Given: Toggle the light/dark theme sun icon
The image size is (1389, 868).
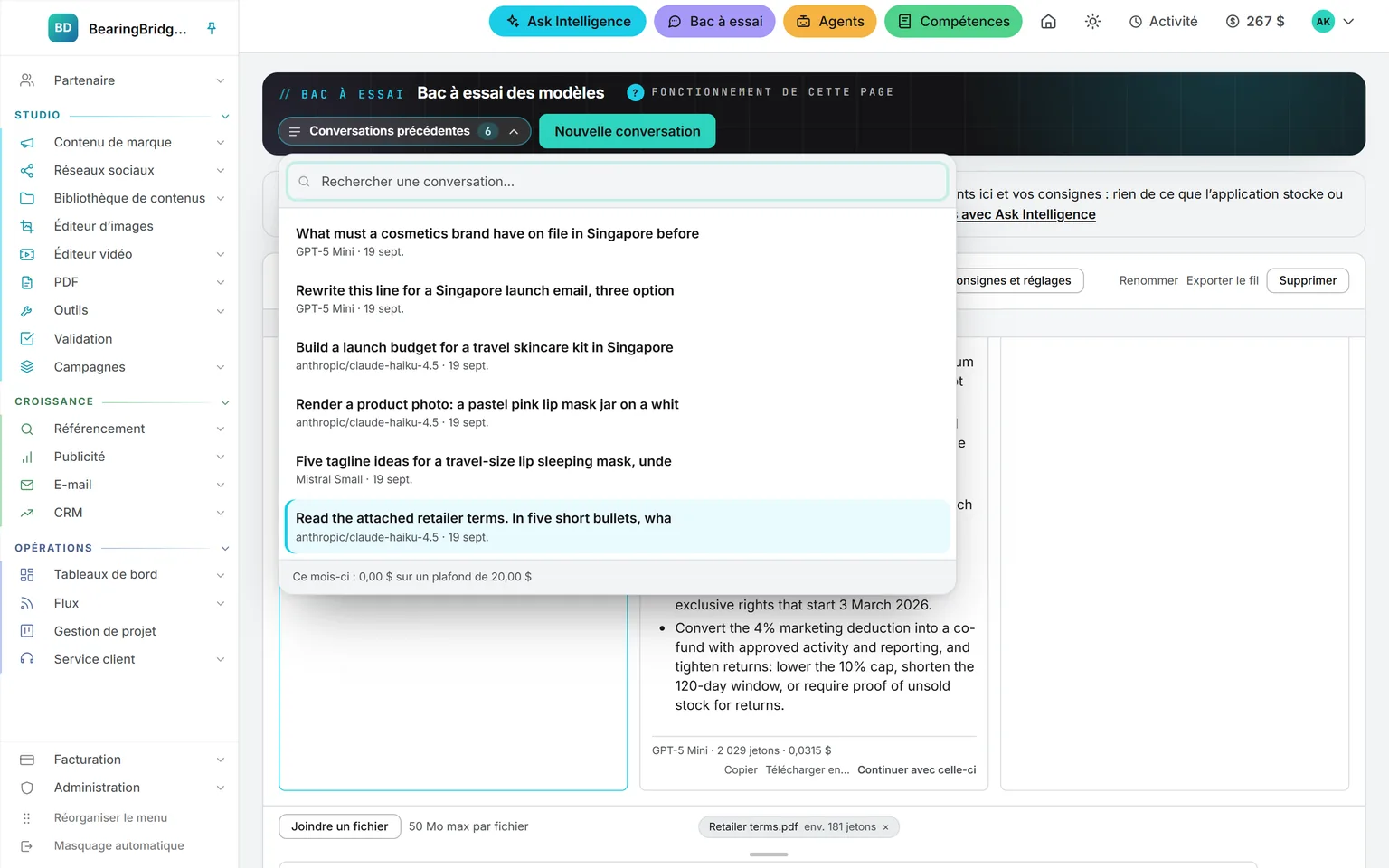Looking at the screenshot, I should [x=1092, y=22].
